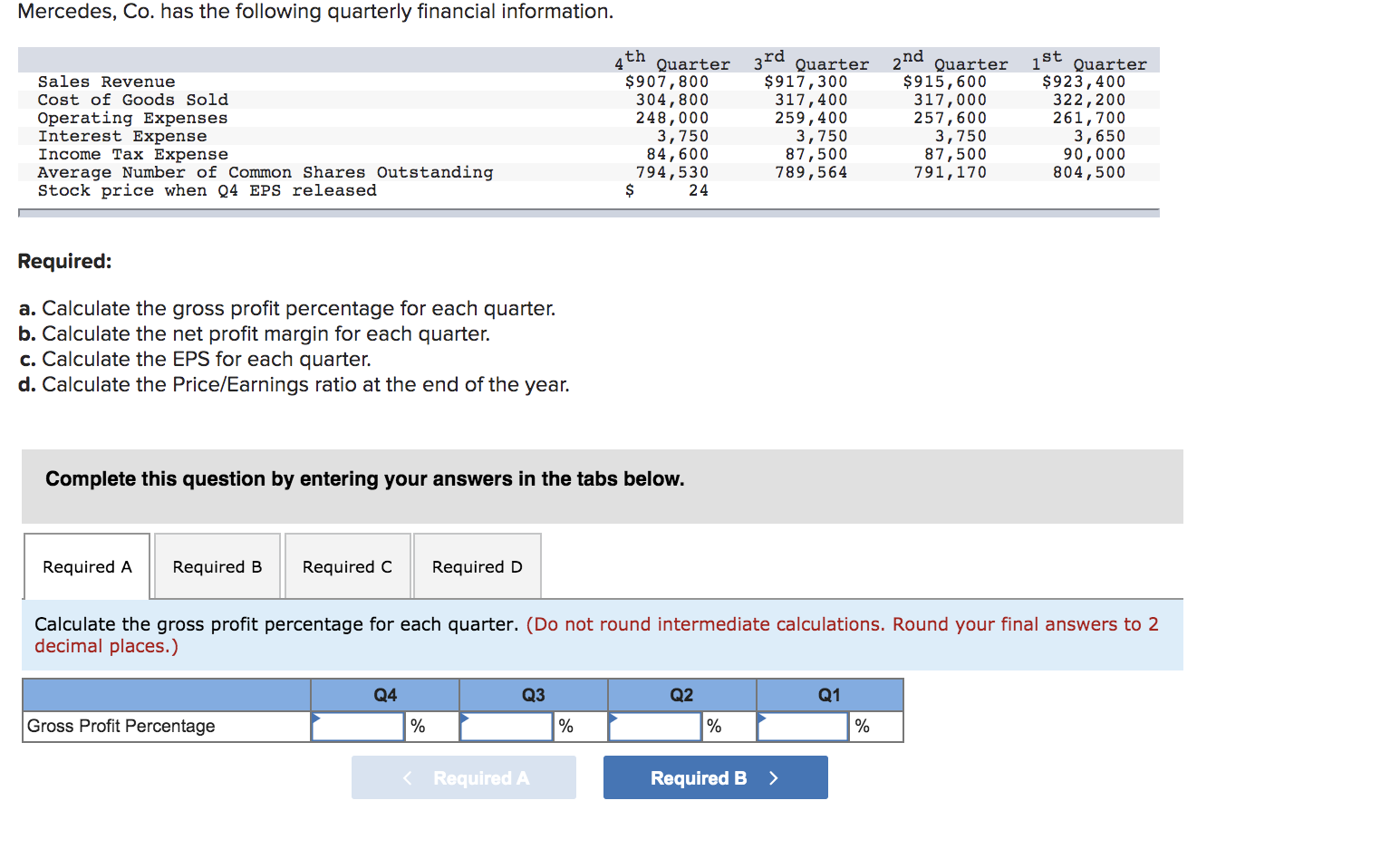This screenshot has width=1390, height=868.
Task: Click the back Required A navigation button
Action: [463, 776]
